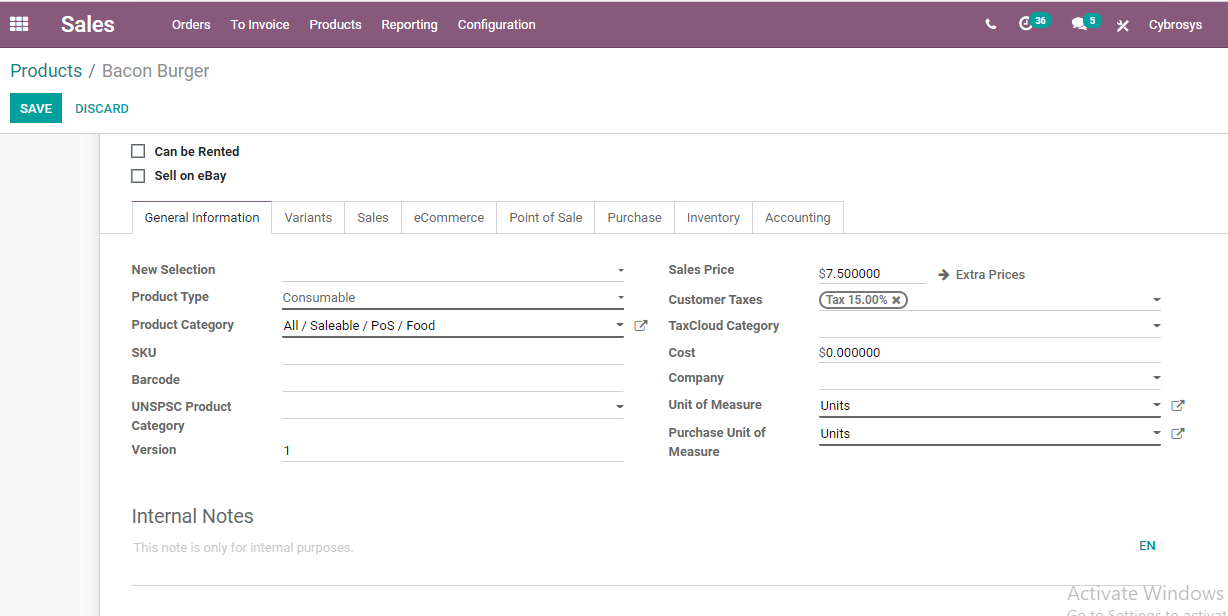Expand the Product Type dropdown

[x=452, y=298]
